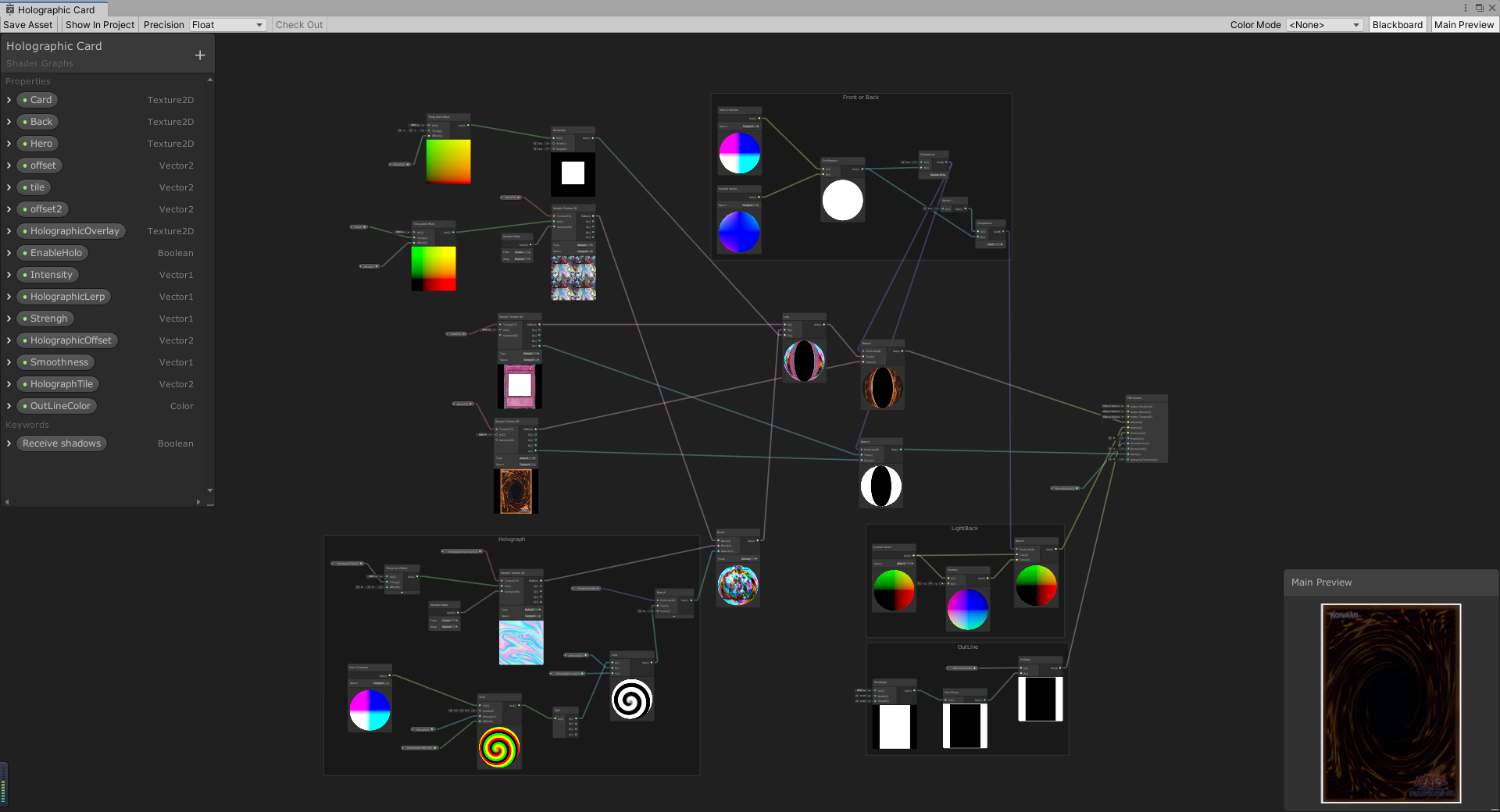
Task: Click the pastel iridescent texture preview
Action: (x=521, y=643)
